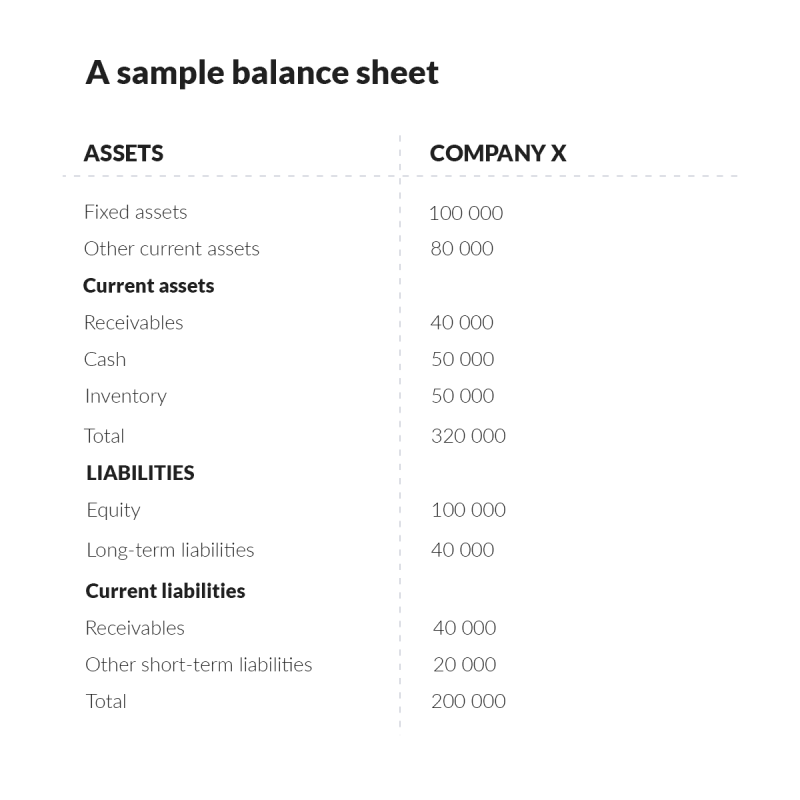Select the Current assets subheading
Viewport: 800px width, 800px height.
click(148, 286)
